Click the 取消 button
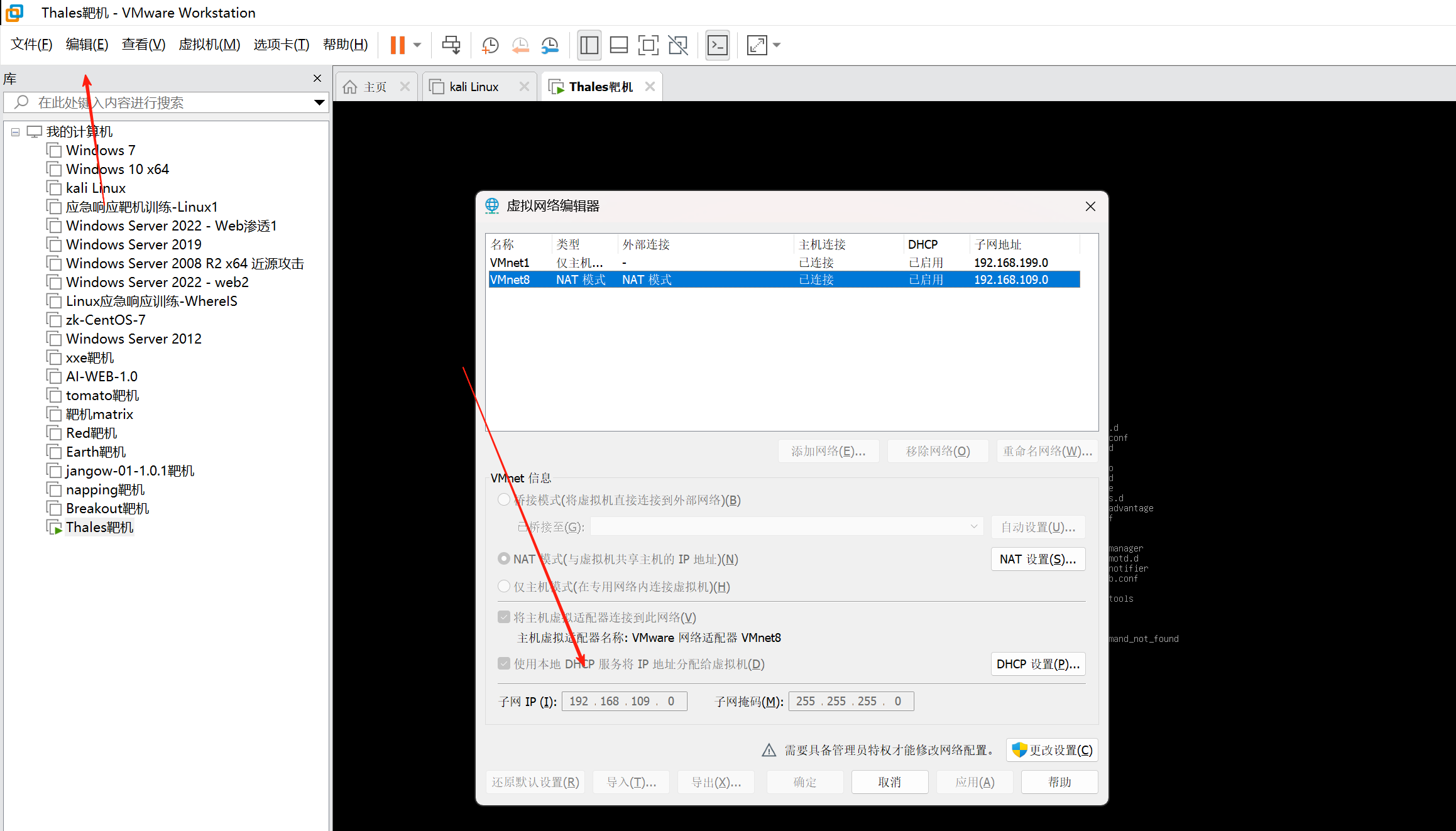The height and width of the screenshot is (831, 1456). coord(890,782)
